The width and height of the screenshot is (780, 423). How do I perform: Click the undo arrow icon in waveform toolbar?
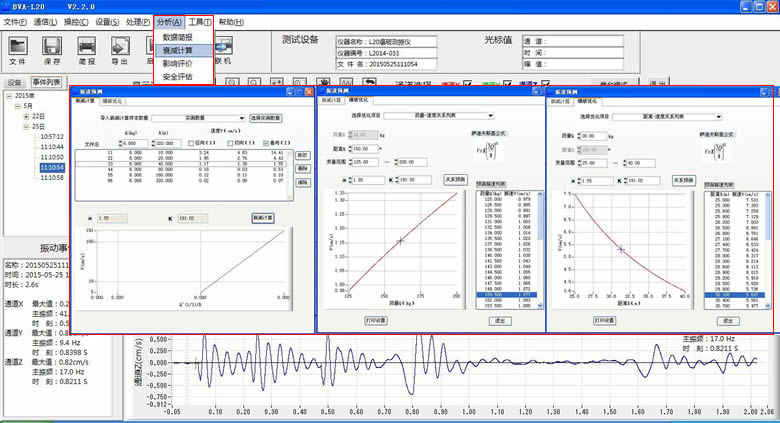[369, 83]
